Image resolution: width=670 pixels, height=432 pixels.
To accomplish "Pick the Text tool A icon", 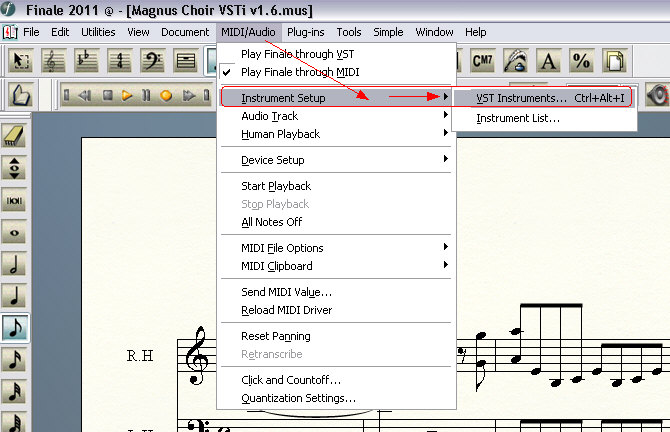I will (549, 61).
